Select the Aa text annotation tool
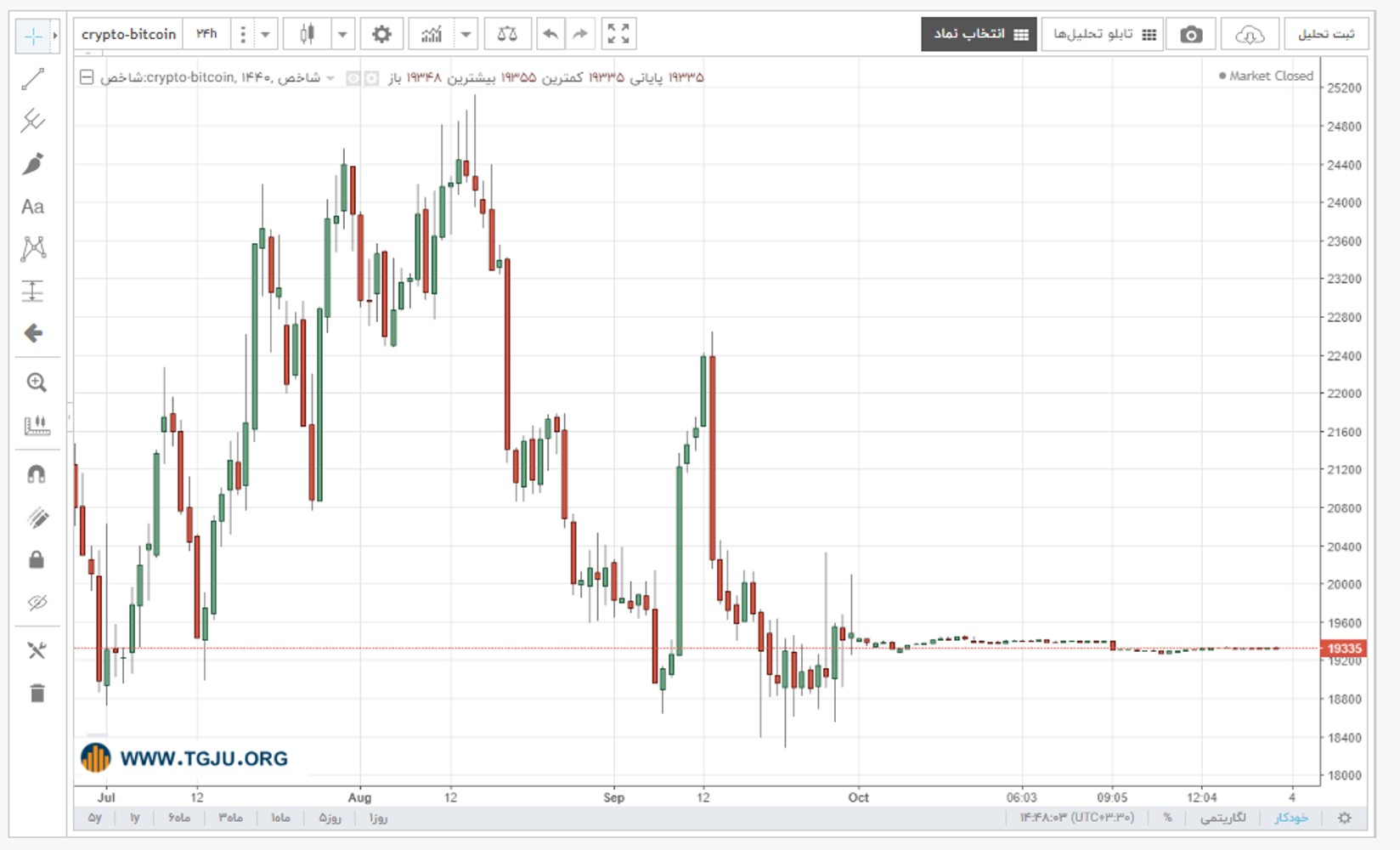Image resolution: width=1400 pixels, height=850 pixels. tap(33, 207)
